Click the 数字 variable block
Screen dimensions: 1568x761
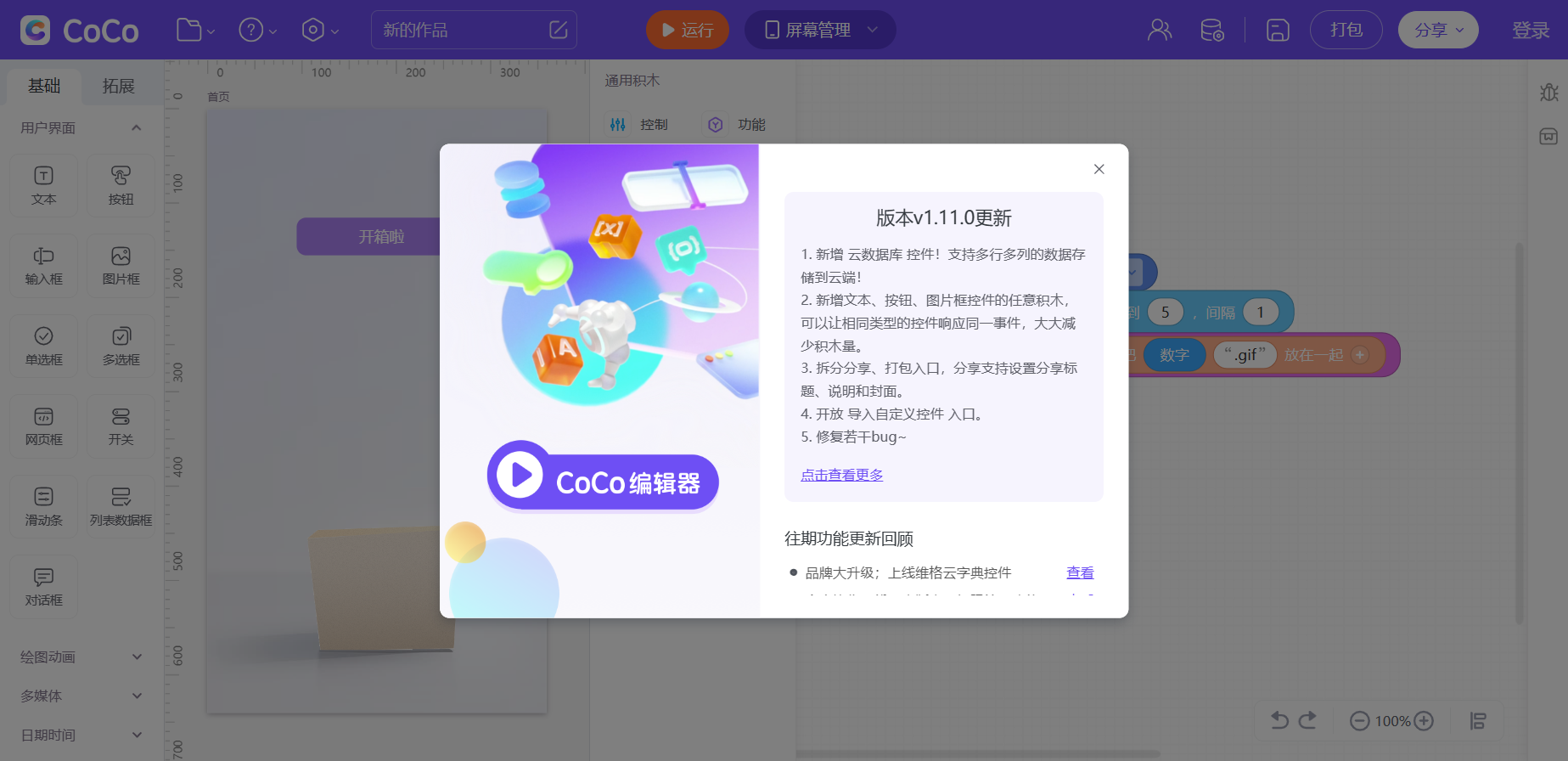click(1175, 354)
